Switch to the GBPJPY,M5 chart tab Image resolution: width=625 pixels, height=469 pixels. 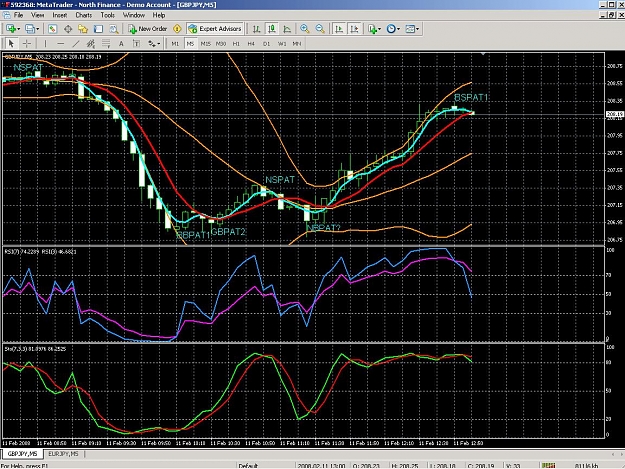point(22,454)
